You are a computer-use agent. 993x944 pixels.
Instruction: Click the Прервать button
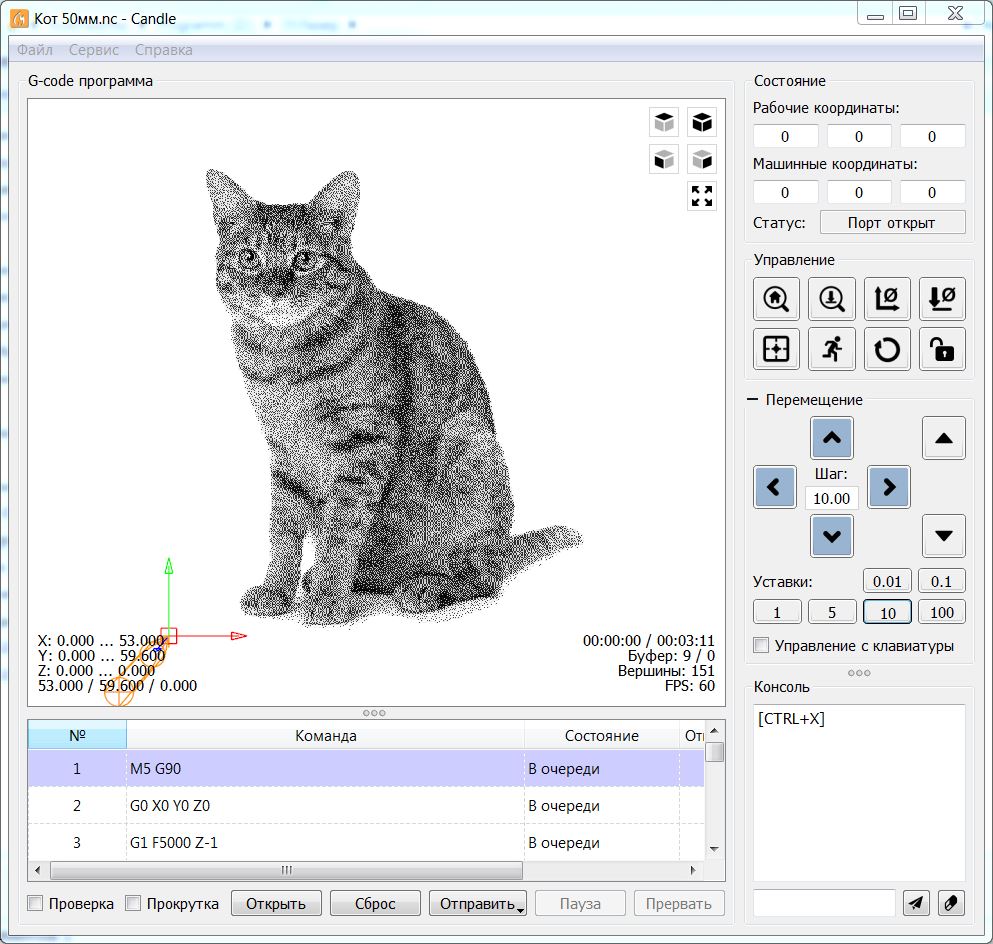(679, 903)
